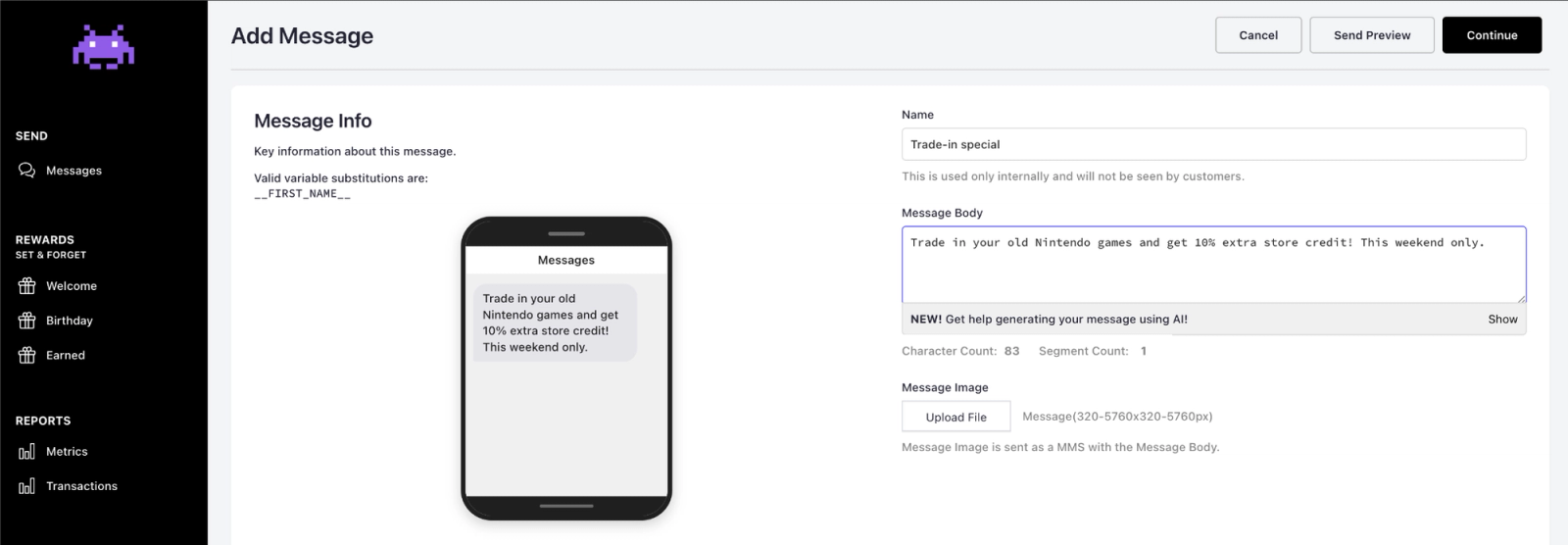Viewport: 1568px width, 545px height.
Task: Click Upload File for message image
Action: [955, 417]
